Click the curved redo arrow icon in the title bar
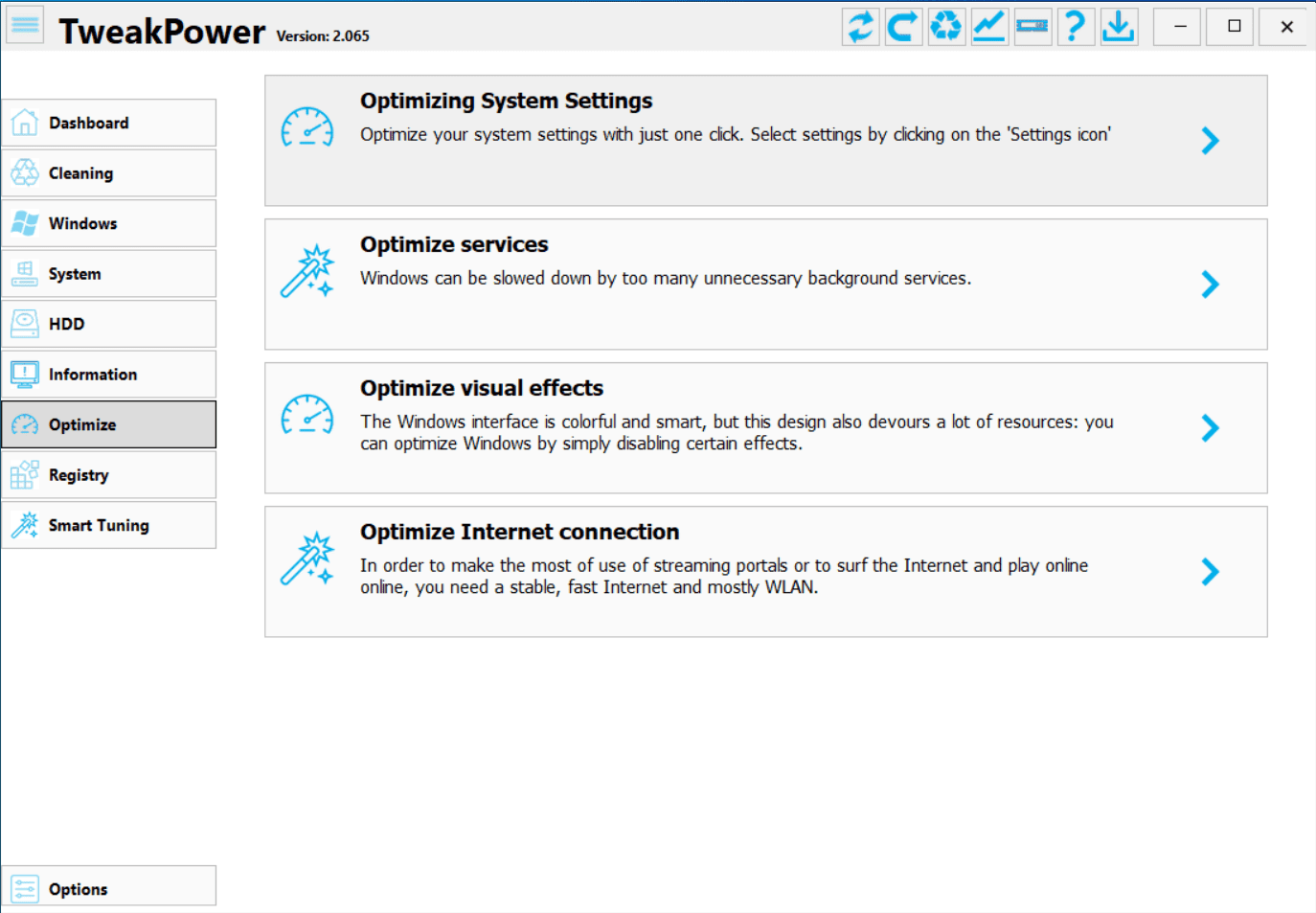 coord(903,26)
